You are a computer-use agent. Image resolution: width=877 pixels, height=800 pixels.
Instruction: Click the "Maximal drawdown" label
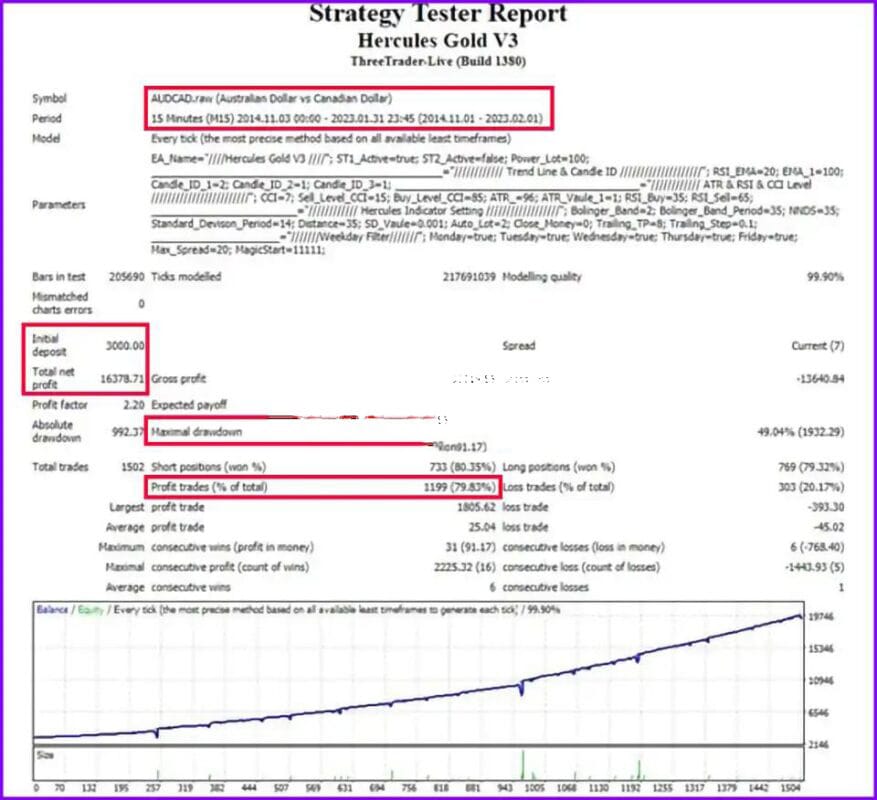(x=196, y=431)
